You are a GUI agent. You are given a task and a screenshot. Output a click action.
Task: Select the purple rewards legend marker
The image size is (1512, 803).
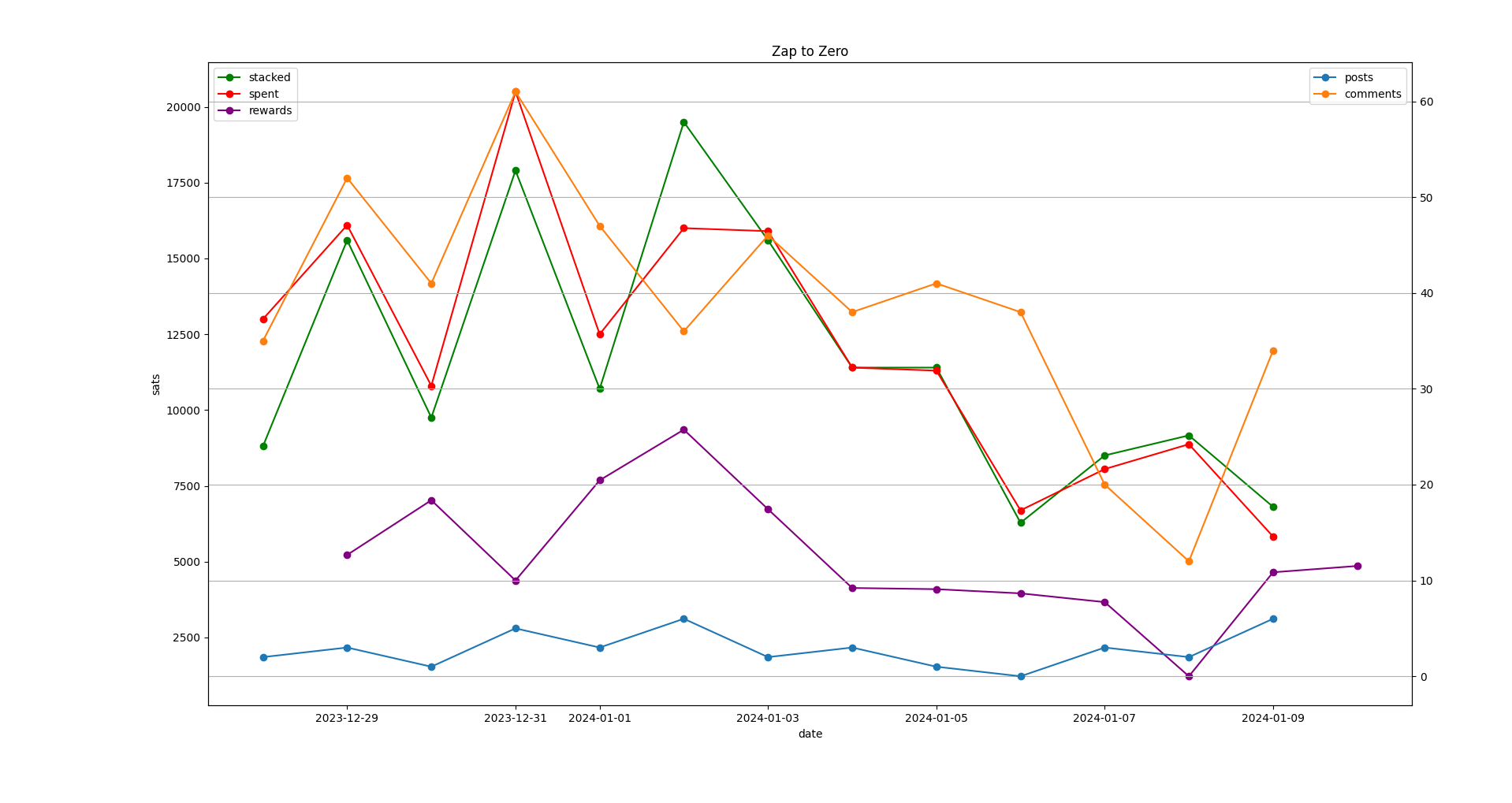pyautogui.click(x=229, y=110)
